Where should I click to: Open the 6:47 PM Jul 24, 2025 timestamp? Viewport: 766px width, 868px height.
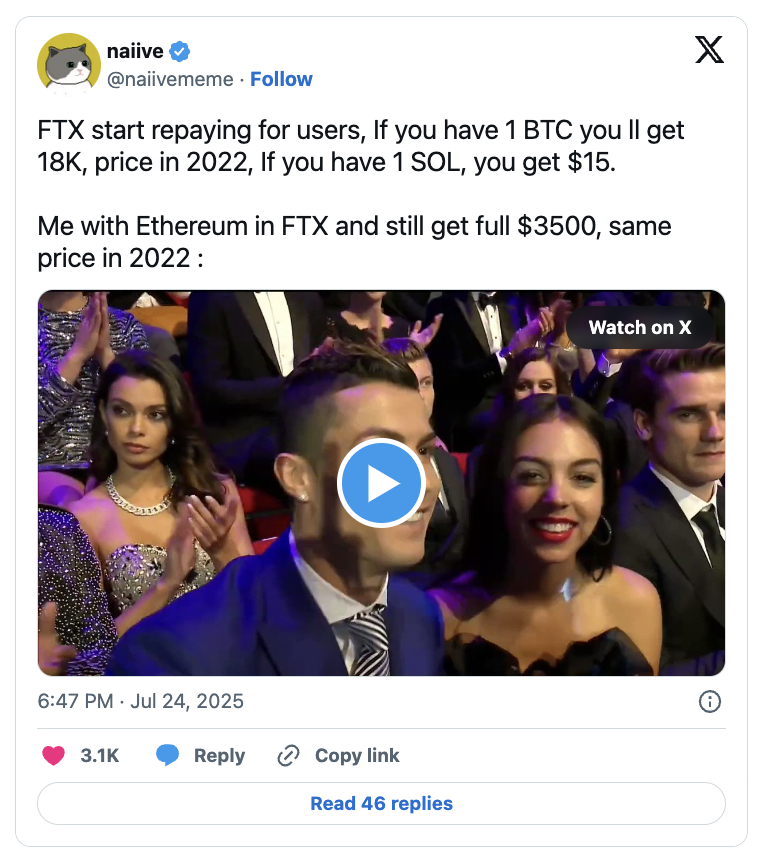coord(141,701)
